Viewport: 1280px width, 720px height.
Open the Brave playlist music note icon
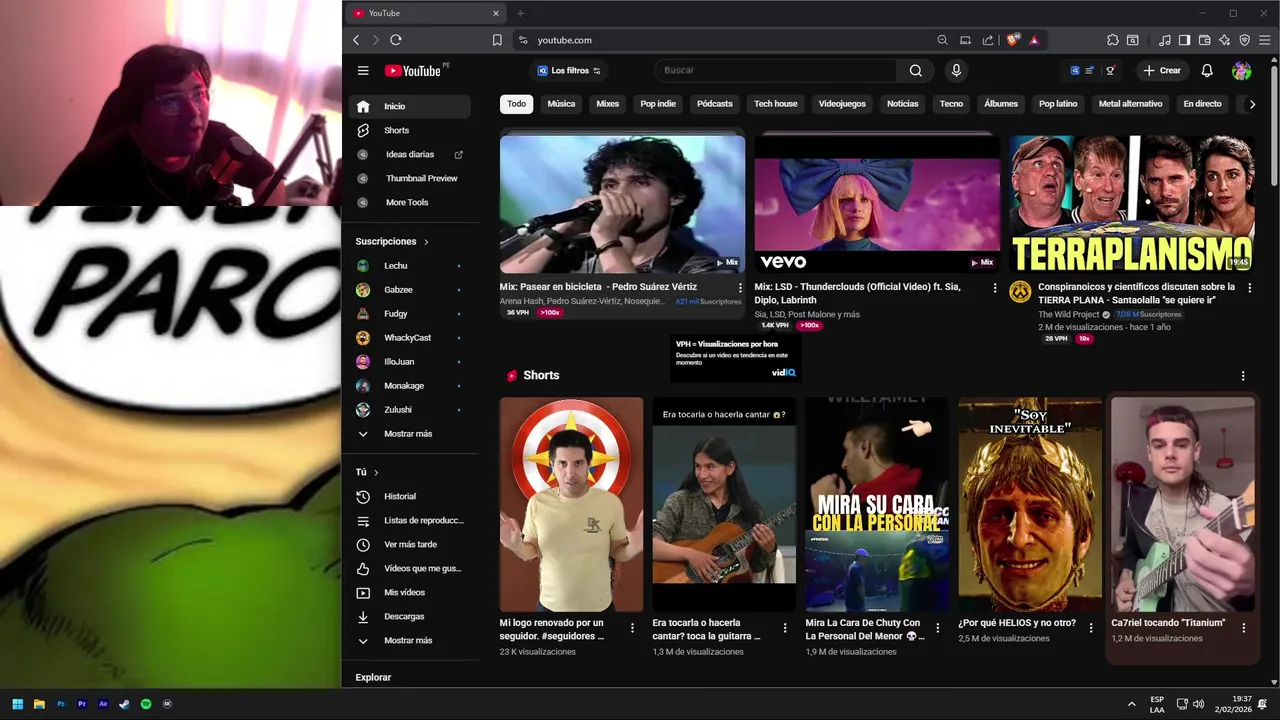[x=1165, y=40]
